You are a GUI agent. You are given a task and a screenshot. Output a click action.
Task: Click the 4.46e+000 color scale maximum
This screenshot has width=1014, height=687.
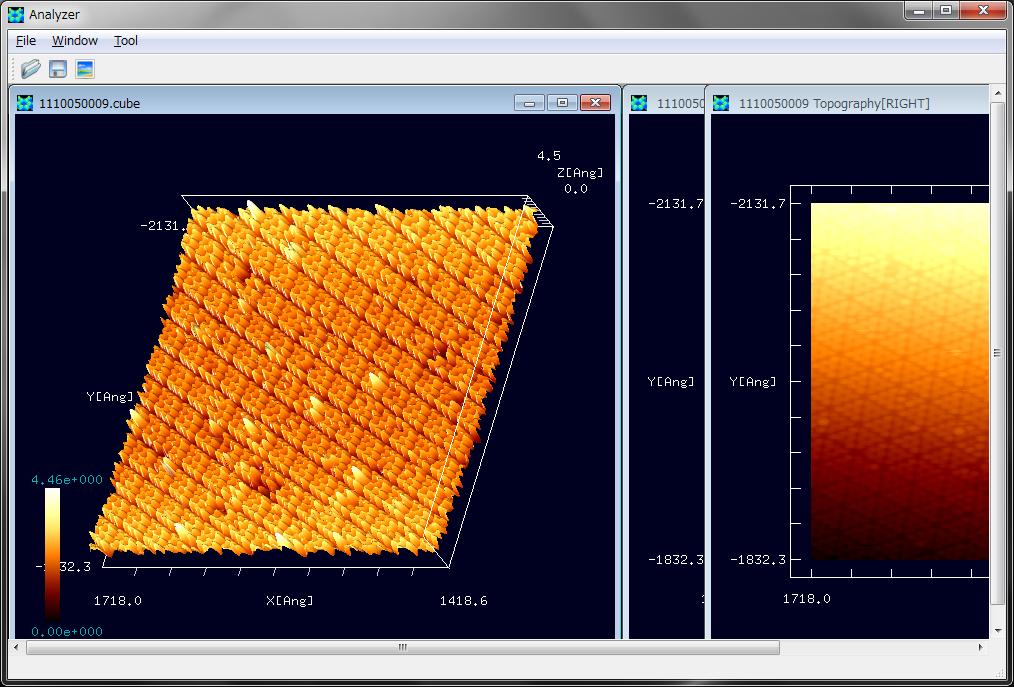pyautogui.click(x=67, y=479)
